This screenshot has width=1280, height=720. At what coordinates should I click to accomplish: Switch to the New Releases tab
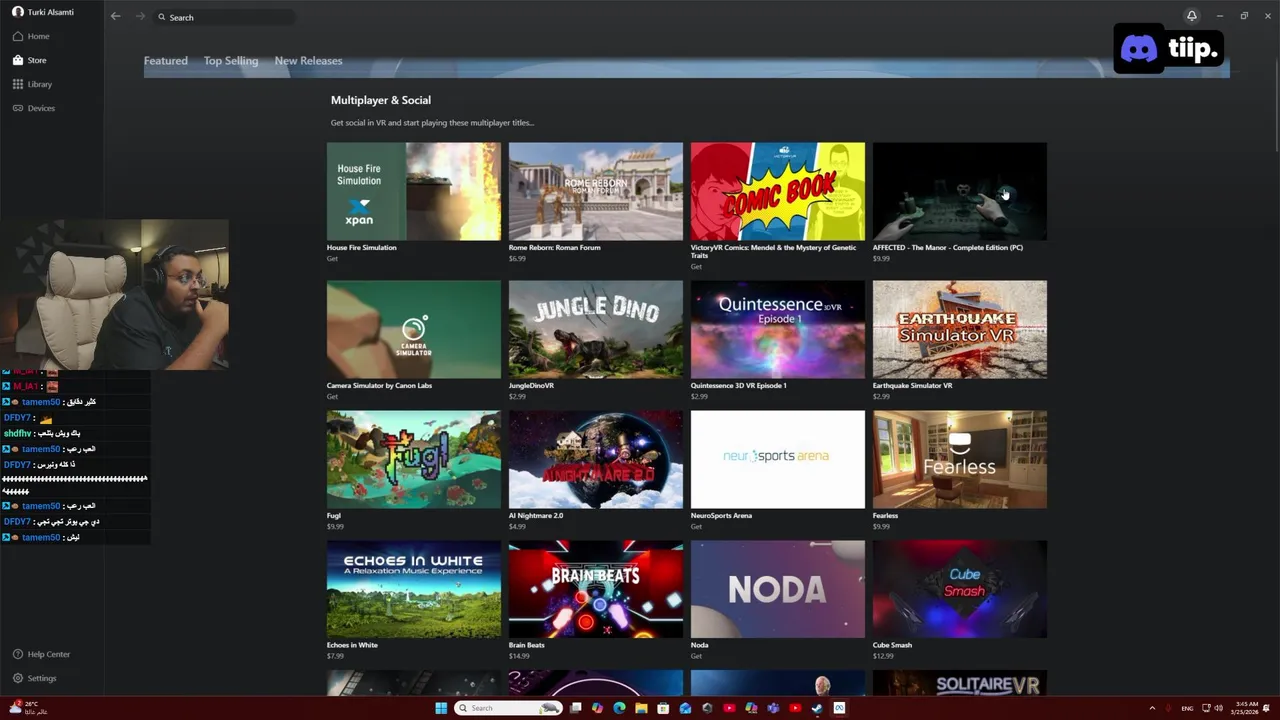tap(308, 61)
